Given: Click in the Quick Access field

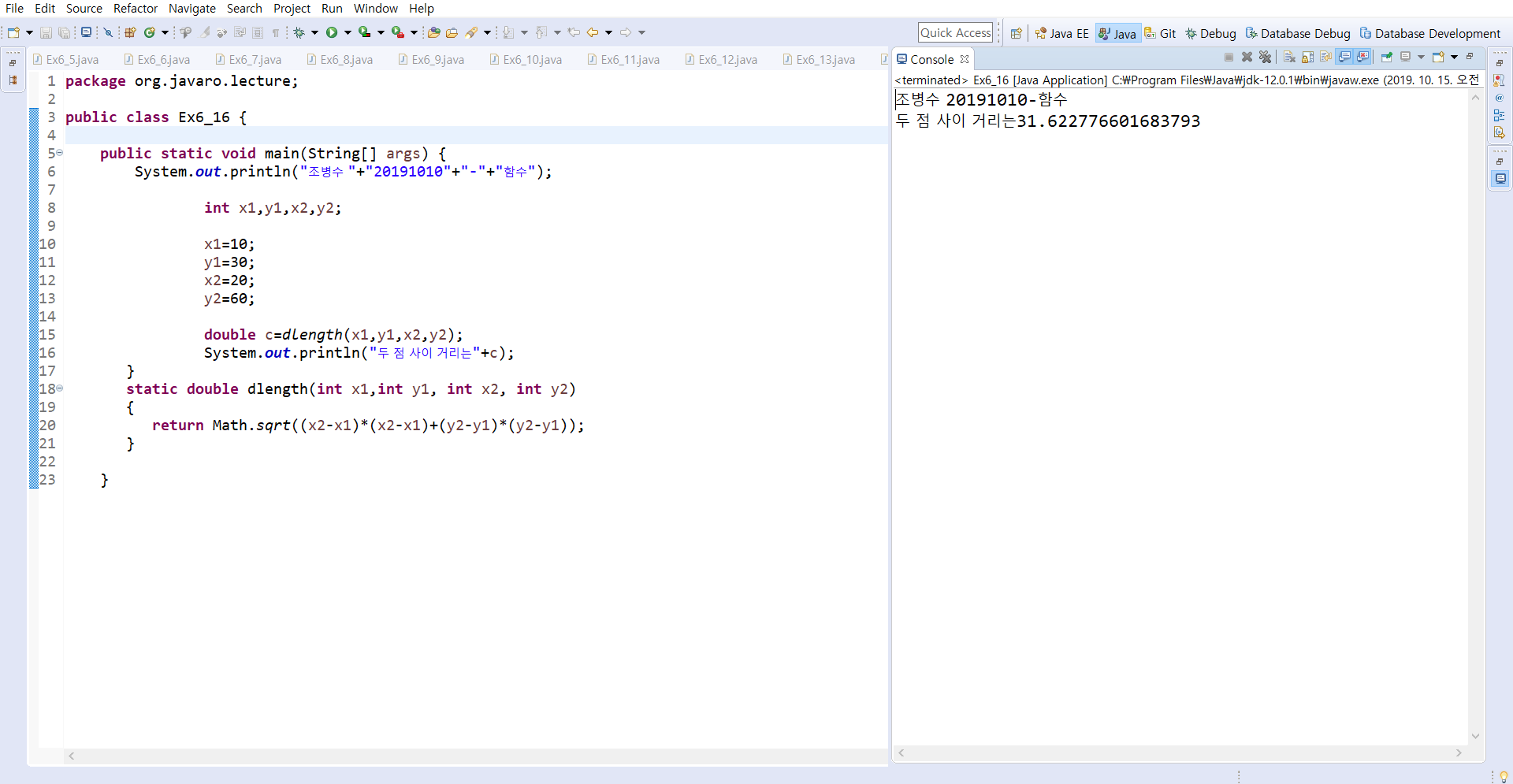Looking at the screenshot, I should [x=955, y=32].
